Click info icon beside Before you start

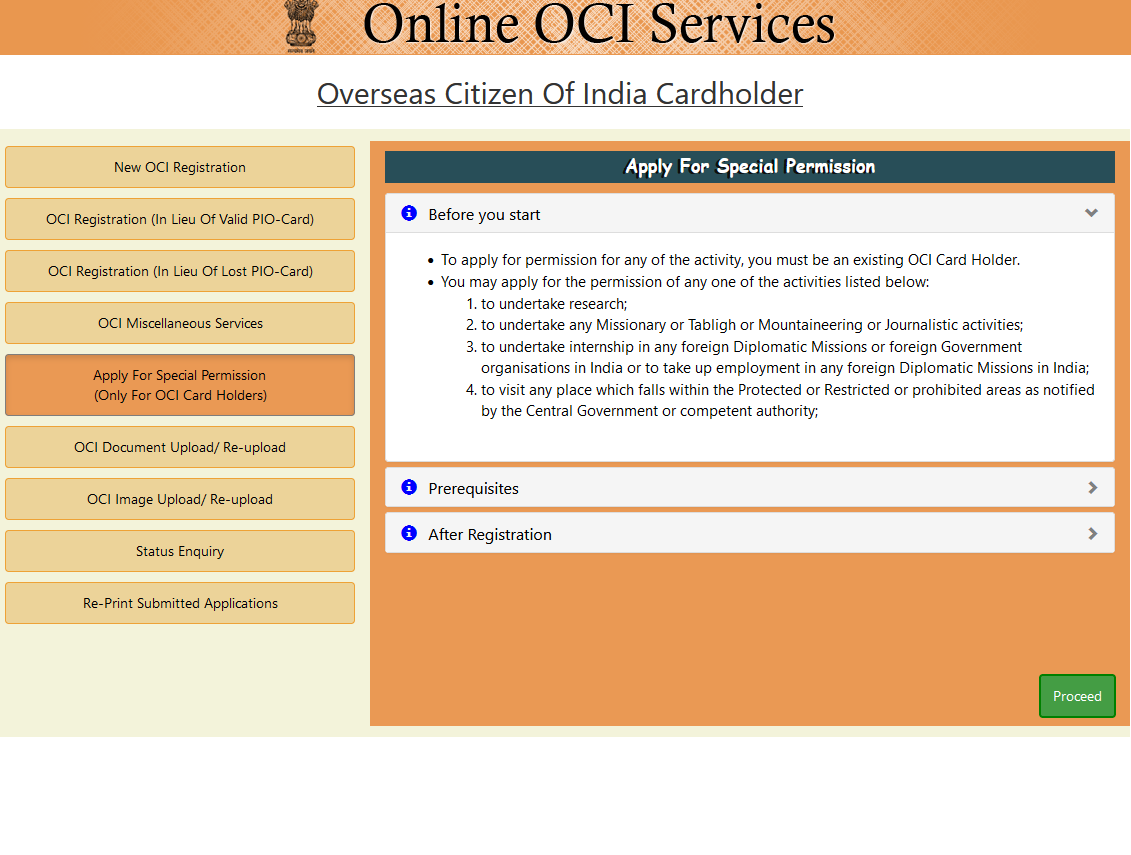[x=409, y=214]
